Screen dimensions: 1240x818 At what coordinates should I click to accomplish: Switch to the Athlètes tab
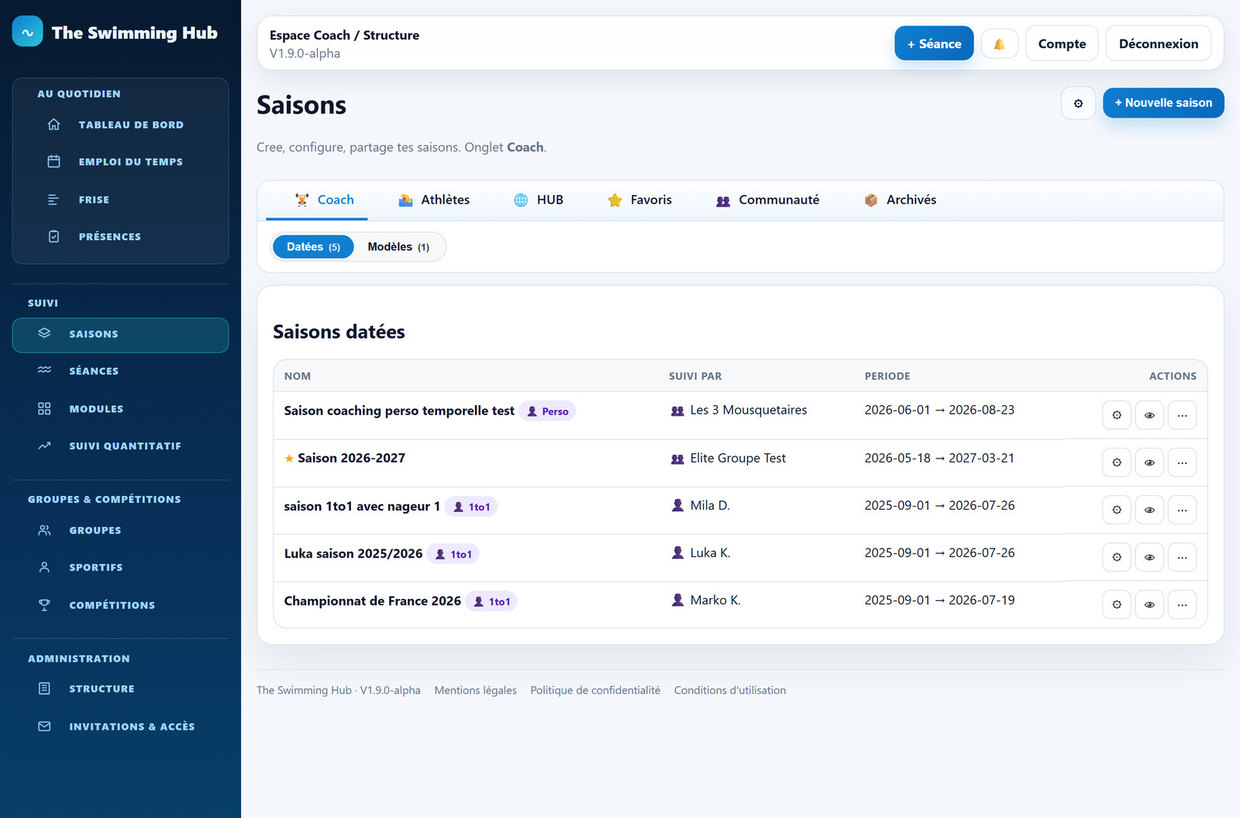tap(434, 200)
